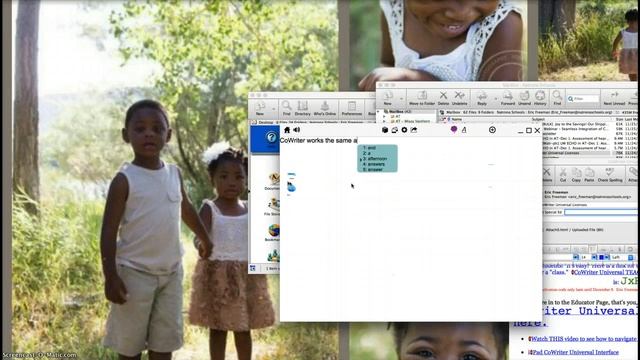Open the dropdown arrow next to Mailbox New
The width and height of the screenshot is (640, 360).
402,98
